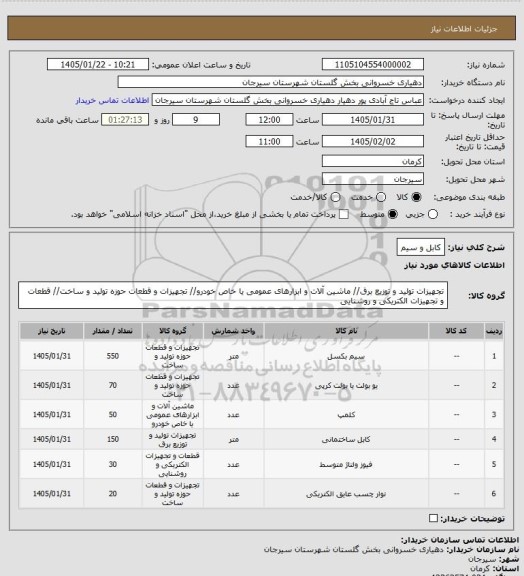Click the response deadline time 12:00 field
This screenshot has height=576, width=524.
tap(269, 120)
